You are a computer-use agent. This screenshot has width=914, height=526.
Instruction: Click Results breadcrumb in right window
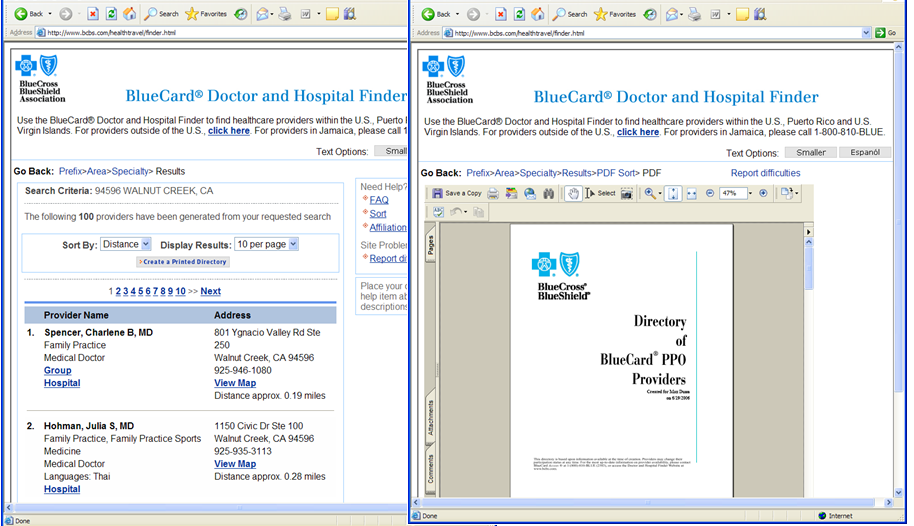point(576,173)
